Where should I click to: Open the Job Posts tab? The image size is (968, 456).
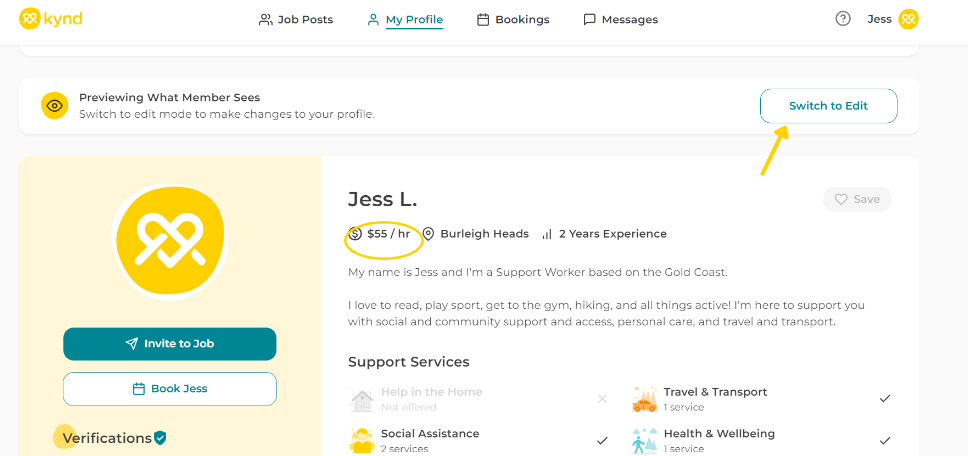pos(296,19)
